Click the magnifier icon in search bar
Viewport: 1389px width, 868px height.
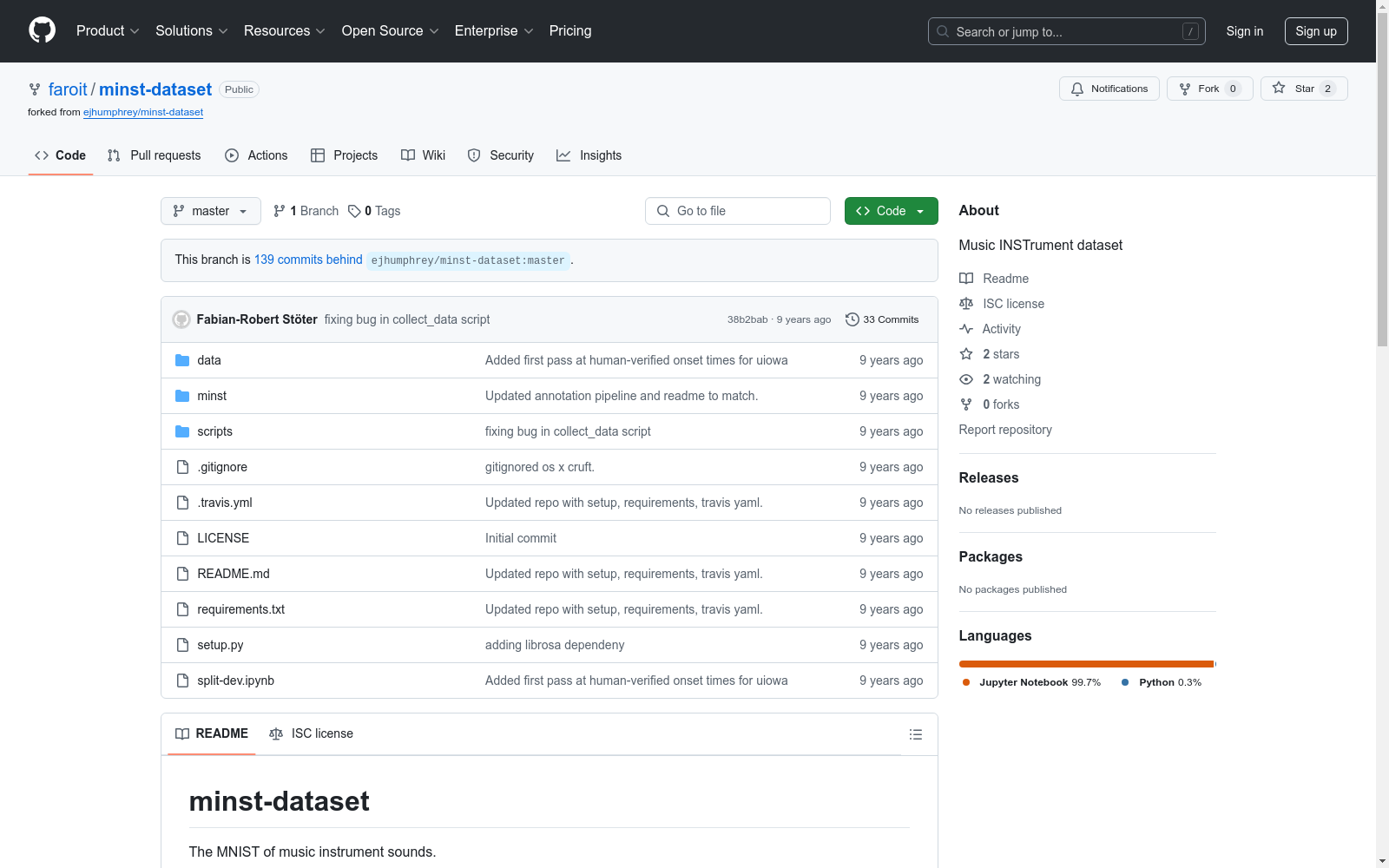coord(943,31)
